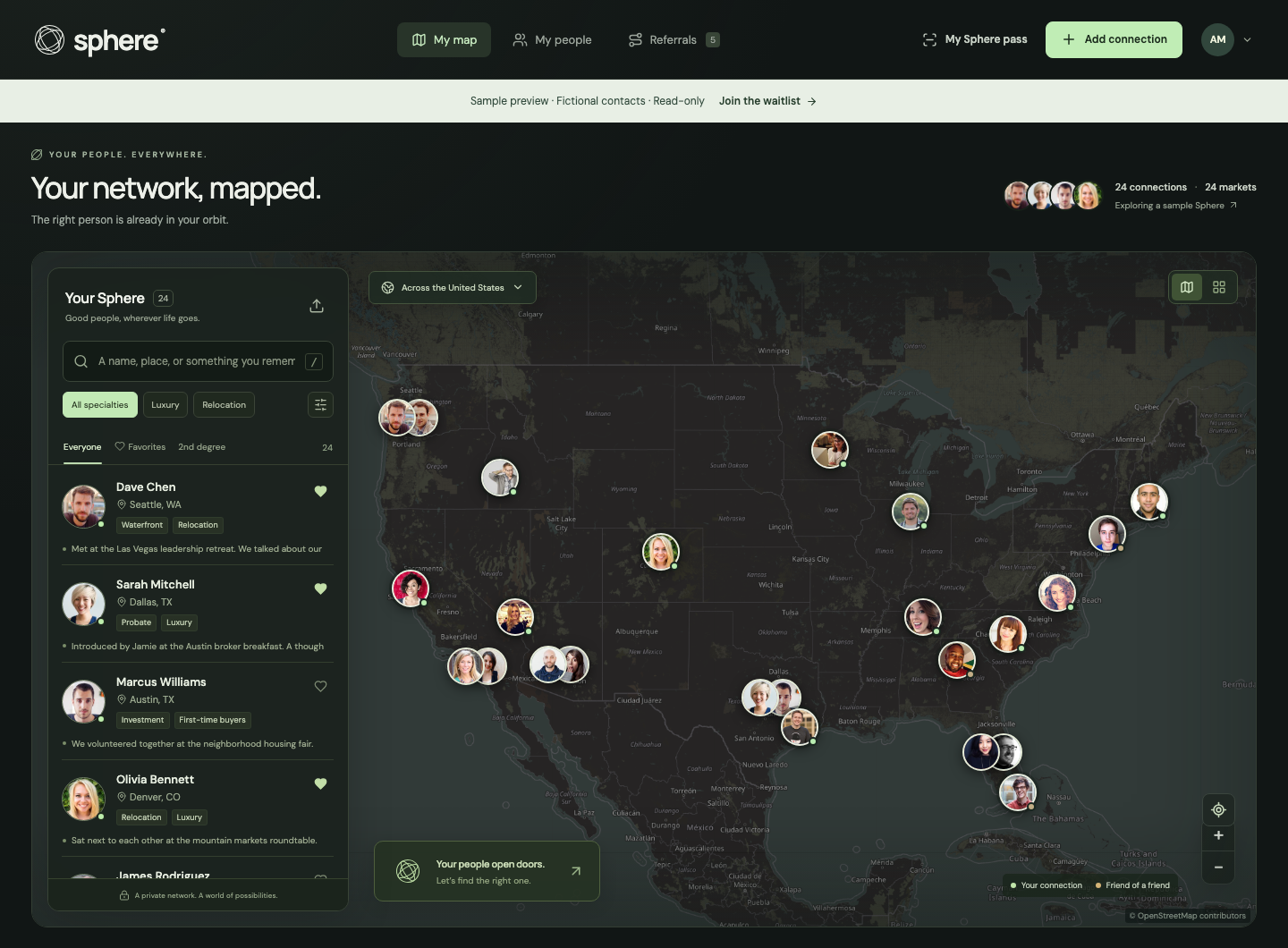
Task: Click the Dallas map pin cluster
Action: [771, 698]
